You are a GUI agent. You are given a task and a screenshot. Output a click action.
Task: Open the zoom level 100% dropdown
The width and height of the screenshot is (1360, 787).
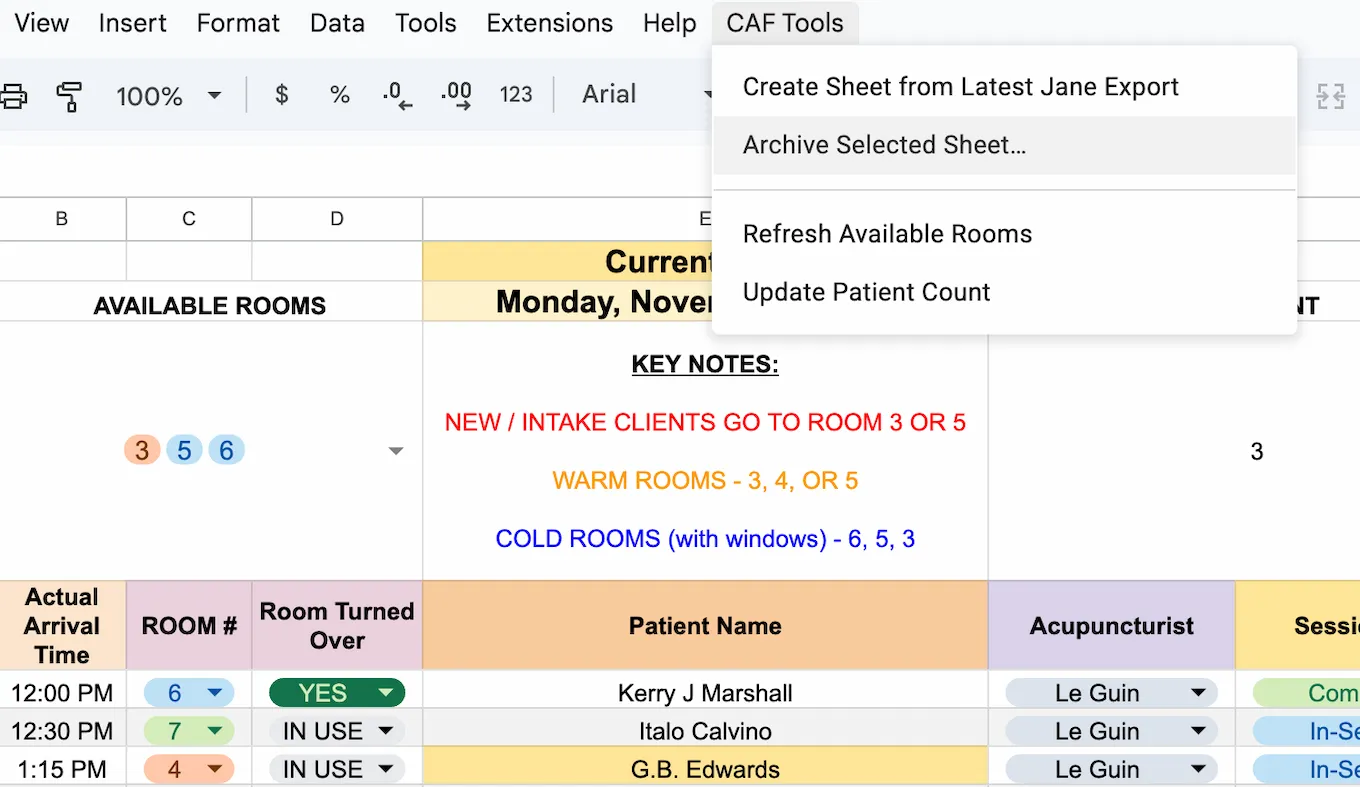click(168, 96)
